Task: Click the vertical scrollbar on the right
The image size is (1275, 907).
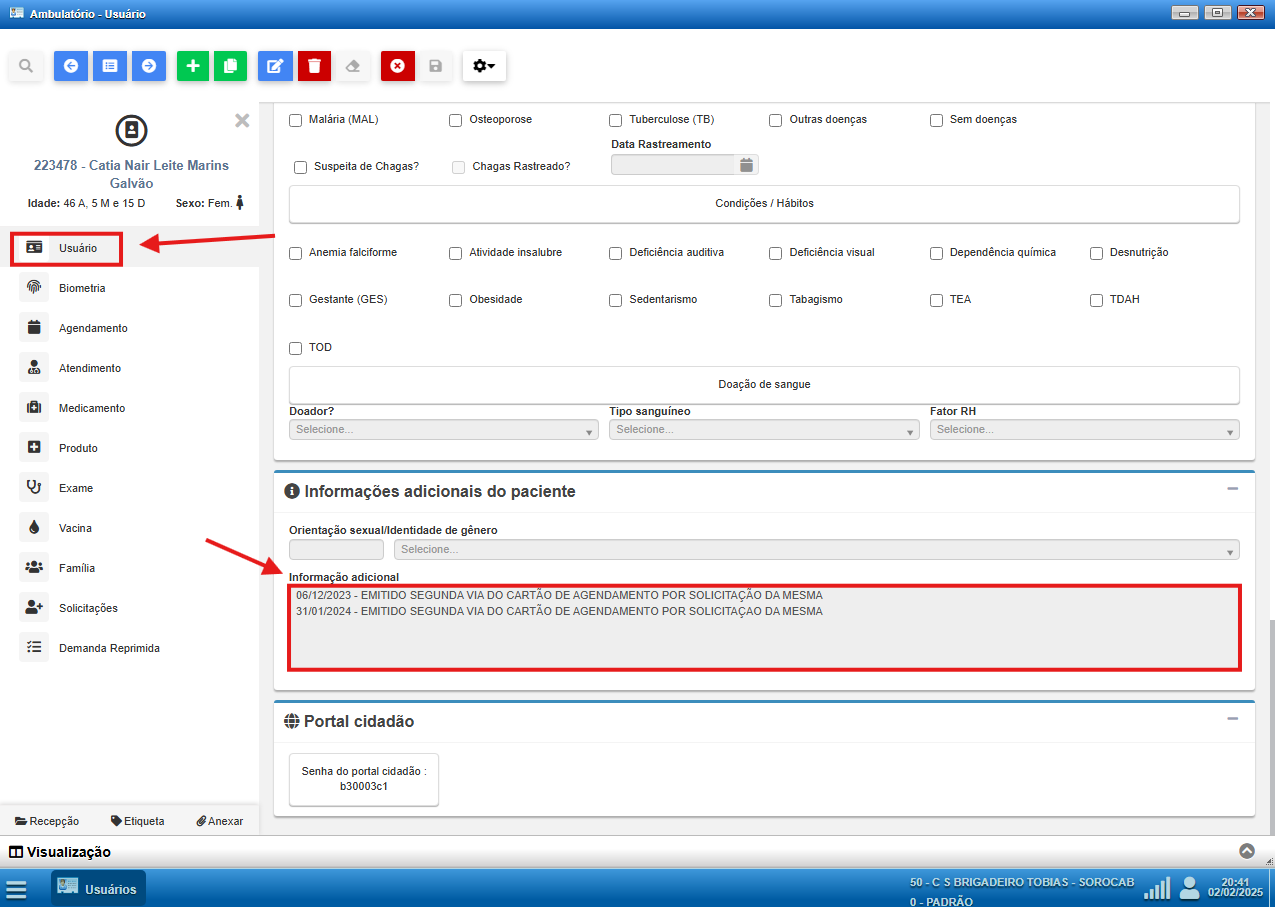Action: (x=1269, y=720)
